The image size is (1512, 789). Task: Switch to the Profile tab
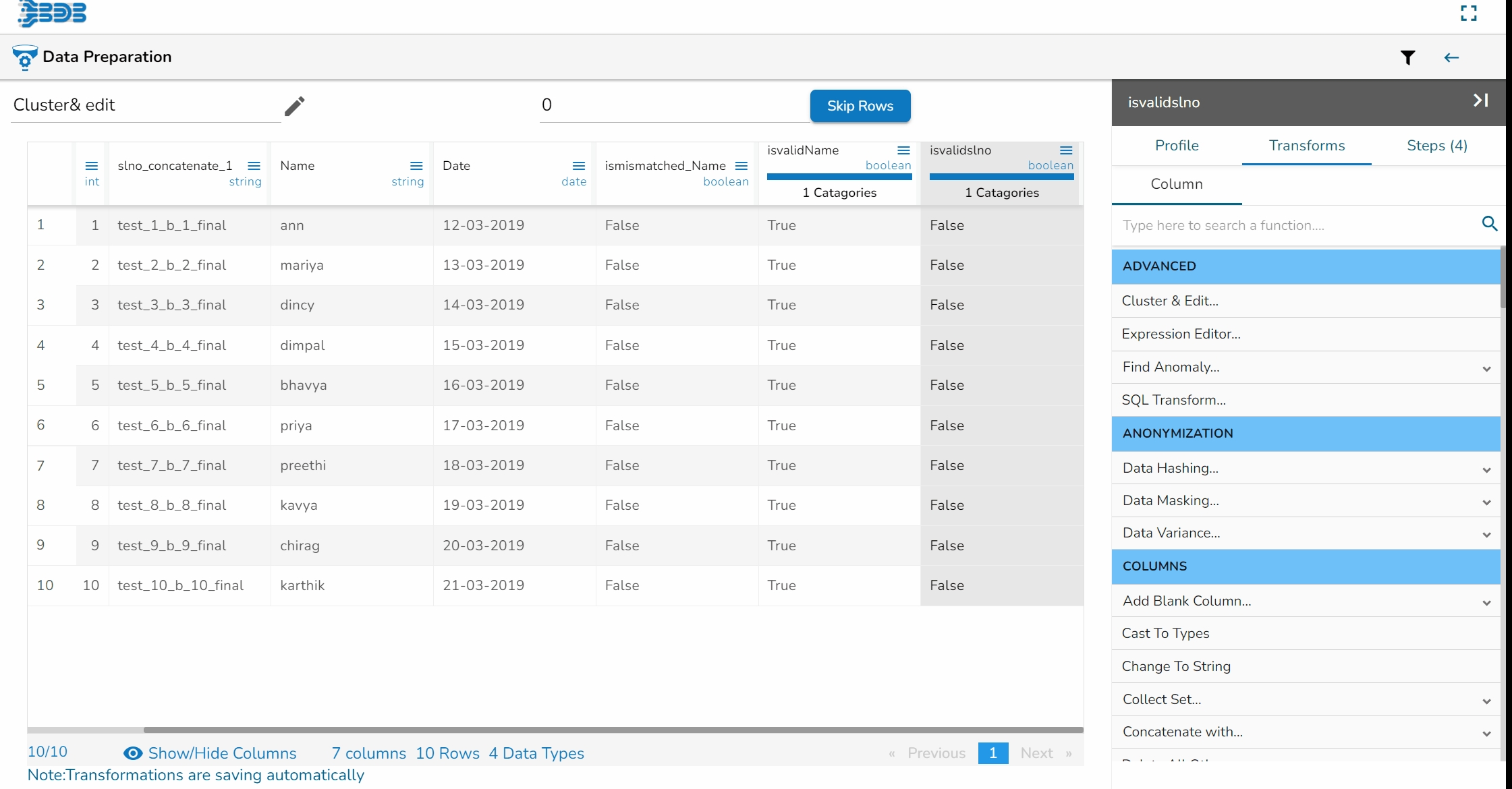1176,146
